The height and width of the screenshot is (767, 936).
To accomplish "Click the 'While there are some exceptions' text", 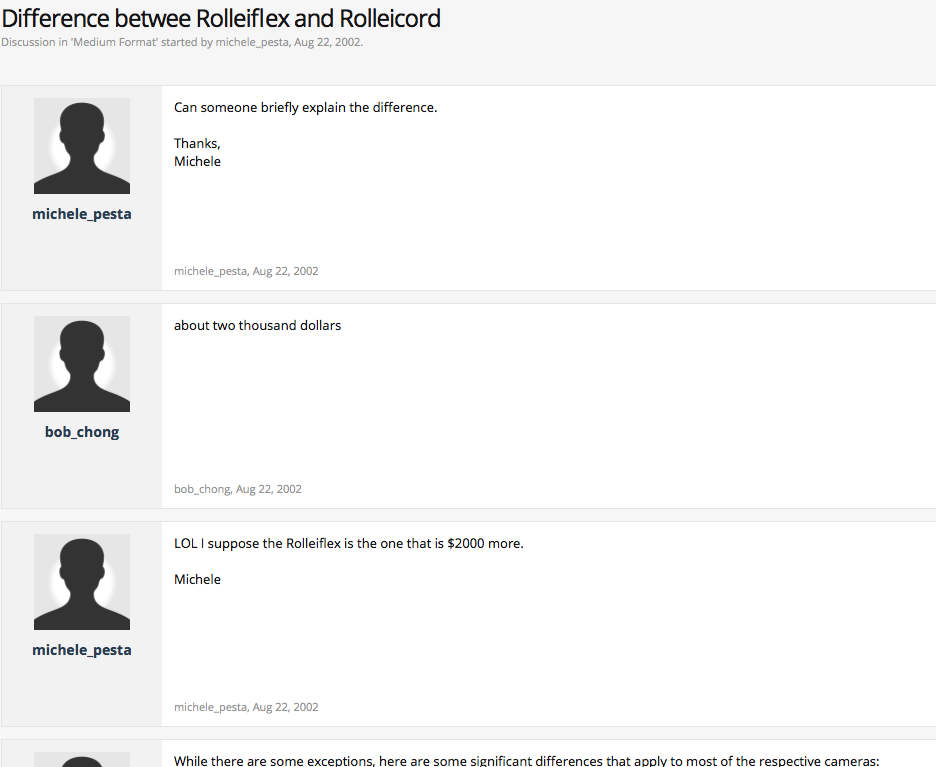I will point(526,761).
